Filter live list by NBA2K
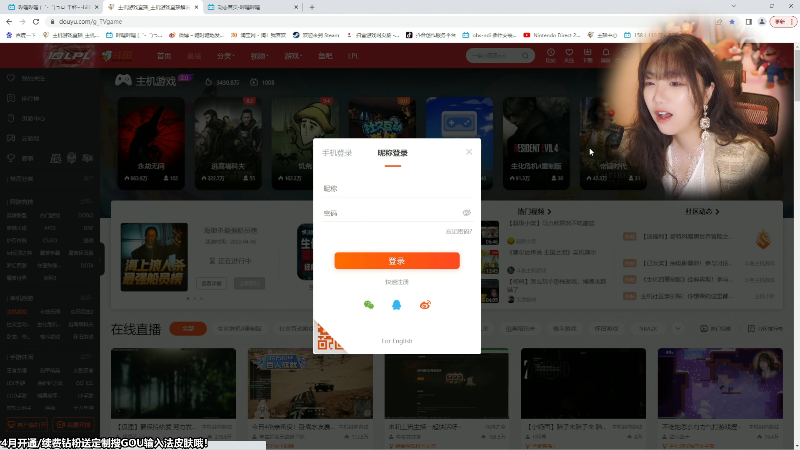 click(x=648, y=329)
